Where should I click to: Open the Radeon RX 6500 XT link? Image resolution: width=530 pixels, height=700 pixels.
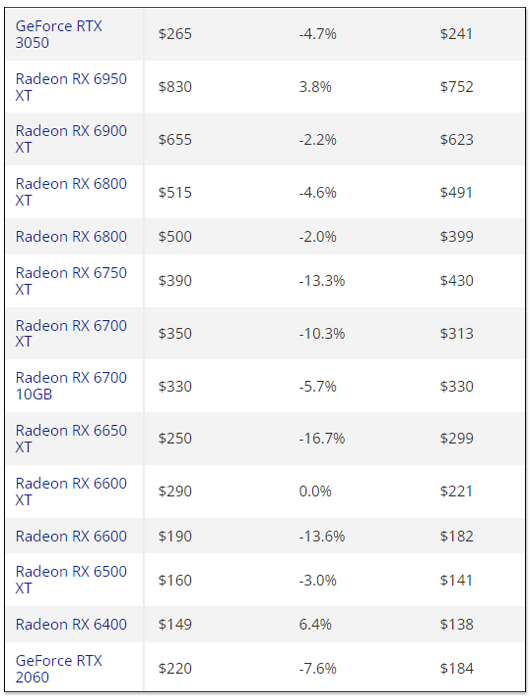pos(71,579)
